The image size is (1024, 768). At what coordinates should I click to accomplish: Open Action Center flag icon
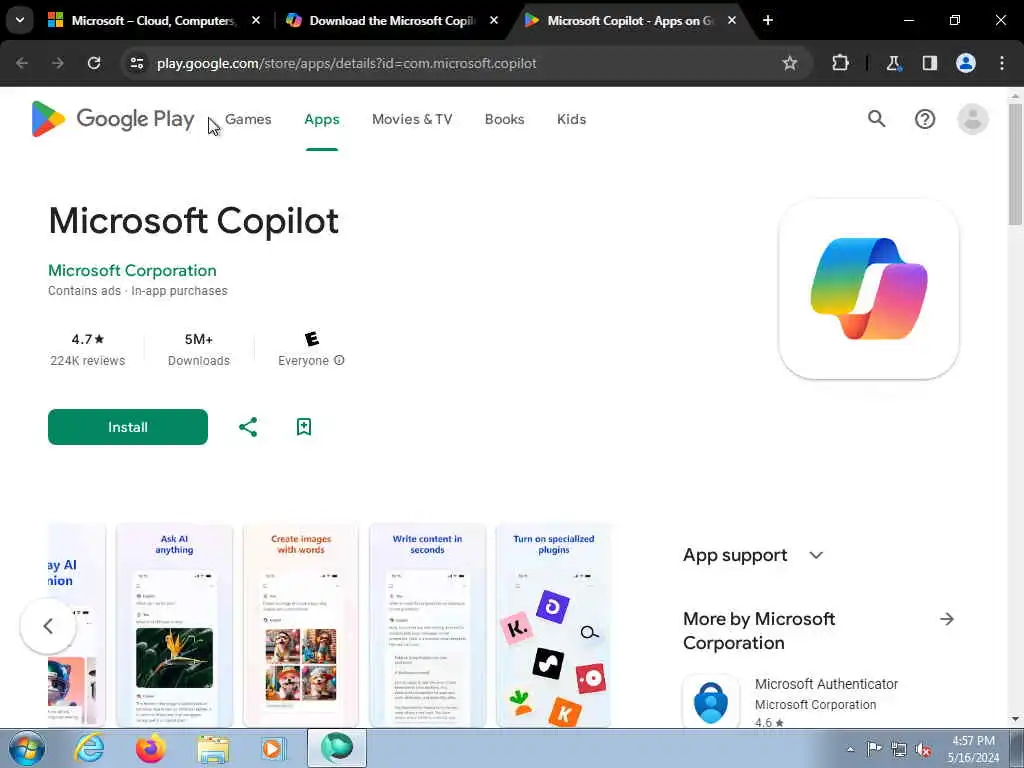[873, 749]
